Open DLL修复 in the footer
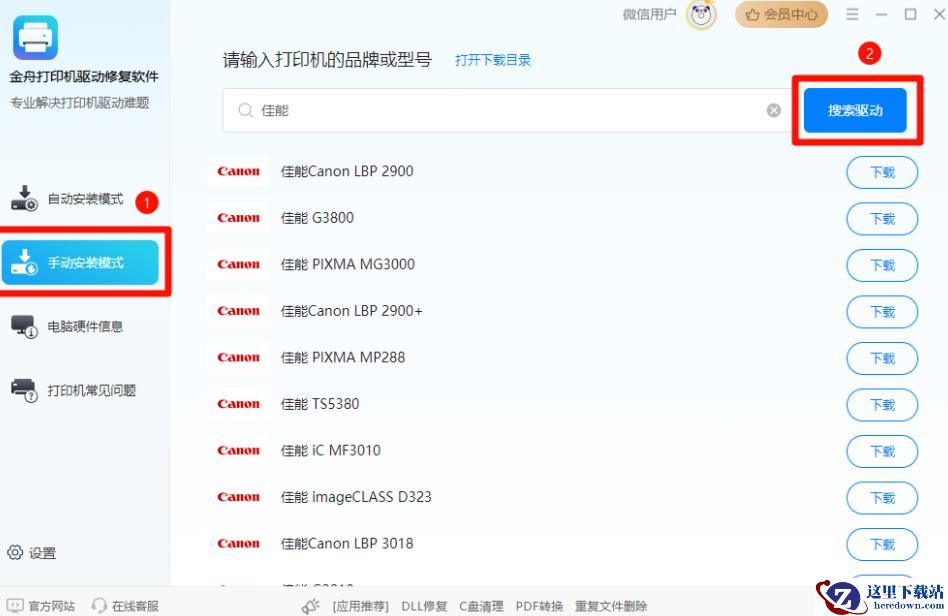The height and width of the screenshot is (616, 948). [x=424, y=606]
